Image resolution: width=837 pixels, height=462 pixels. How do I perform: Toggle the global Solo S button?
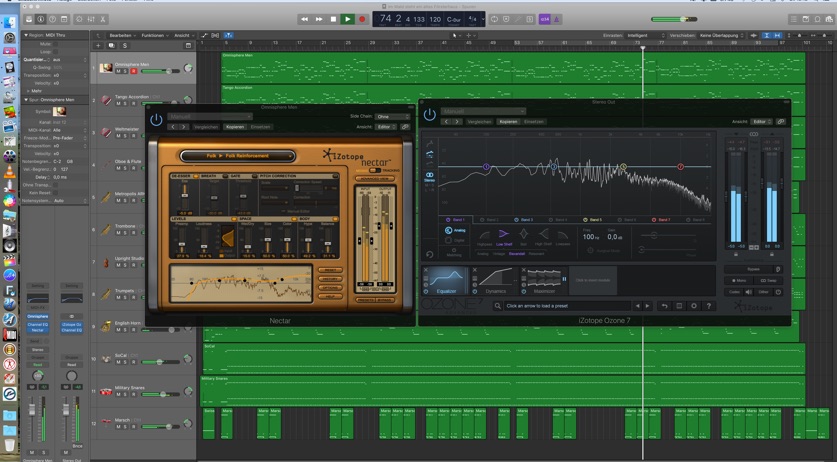(124, 46)
